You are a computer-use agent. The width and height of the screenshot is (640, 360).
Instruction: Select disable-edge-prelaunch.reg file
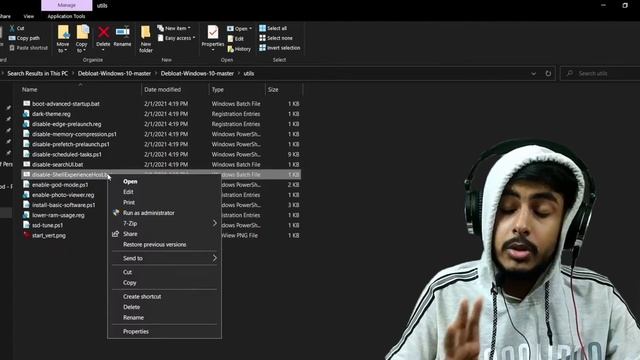tap(67, 124)
